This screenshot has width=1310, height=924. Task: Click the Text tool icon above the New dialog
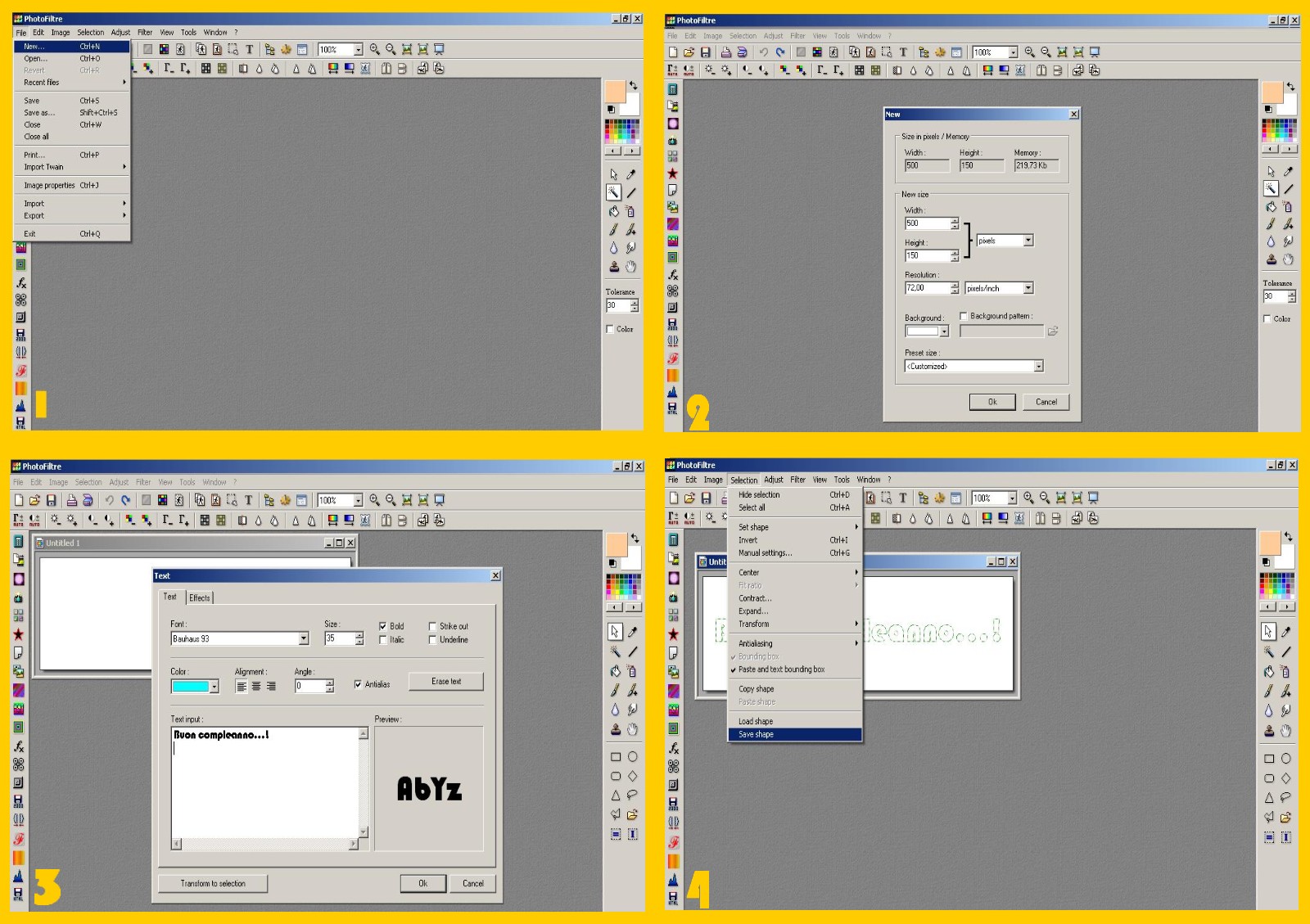[x=903, y=52]
